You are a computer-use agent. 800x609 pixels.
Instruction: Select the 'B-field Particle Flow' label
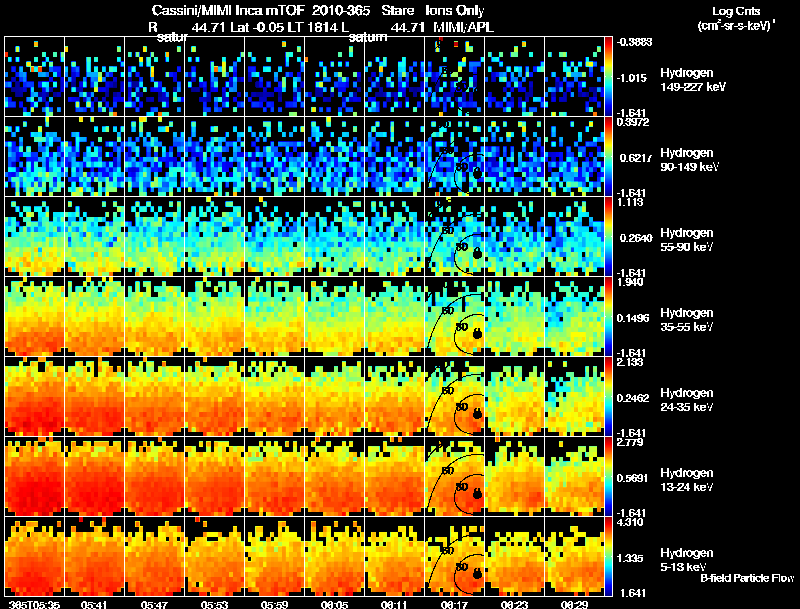pyautogui.click(x=747, y=578)
